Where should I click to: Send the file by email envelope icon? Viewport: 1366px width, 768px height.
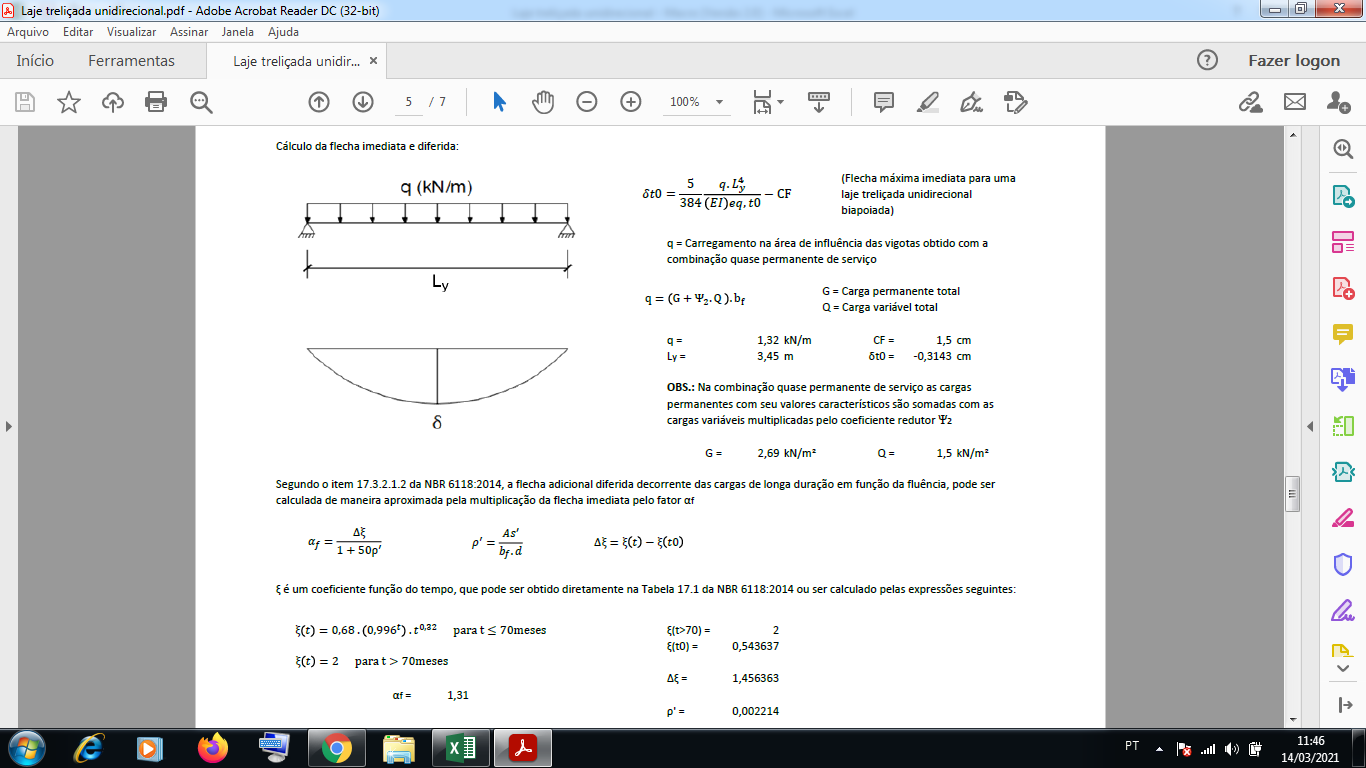click(x=1295, y=102)
